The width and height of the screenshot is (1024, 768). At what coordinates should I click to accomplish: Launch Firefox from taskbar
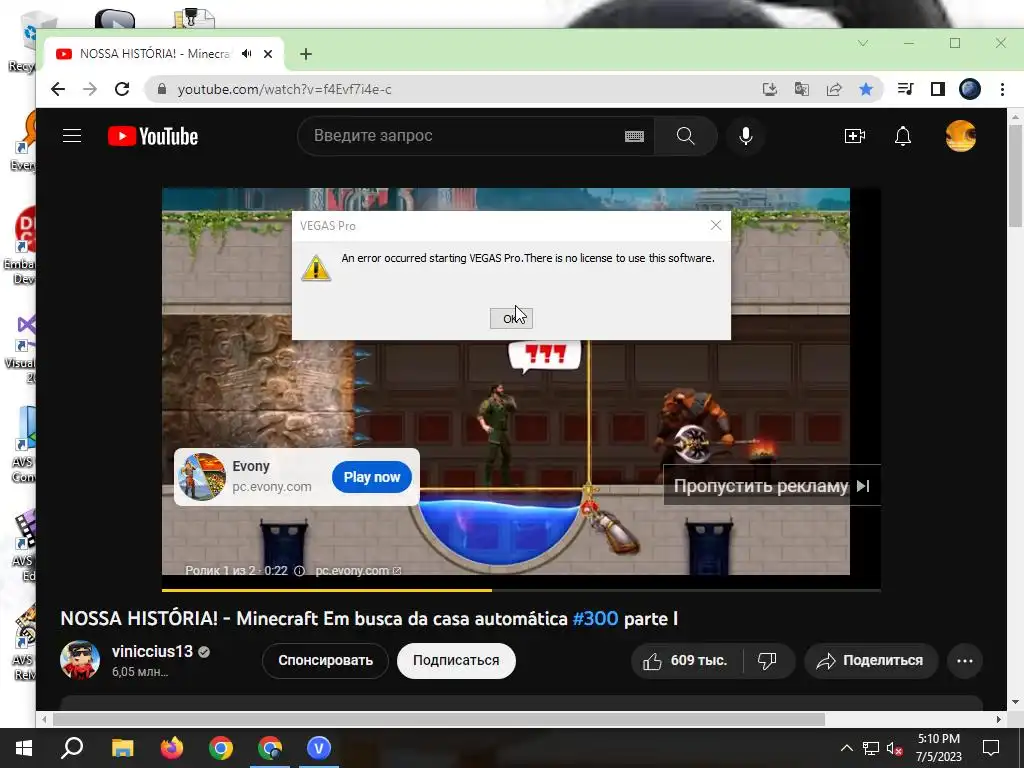click(x=172, y=748)
